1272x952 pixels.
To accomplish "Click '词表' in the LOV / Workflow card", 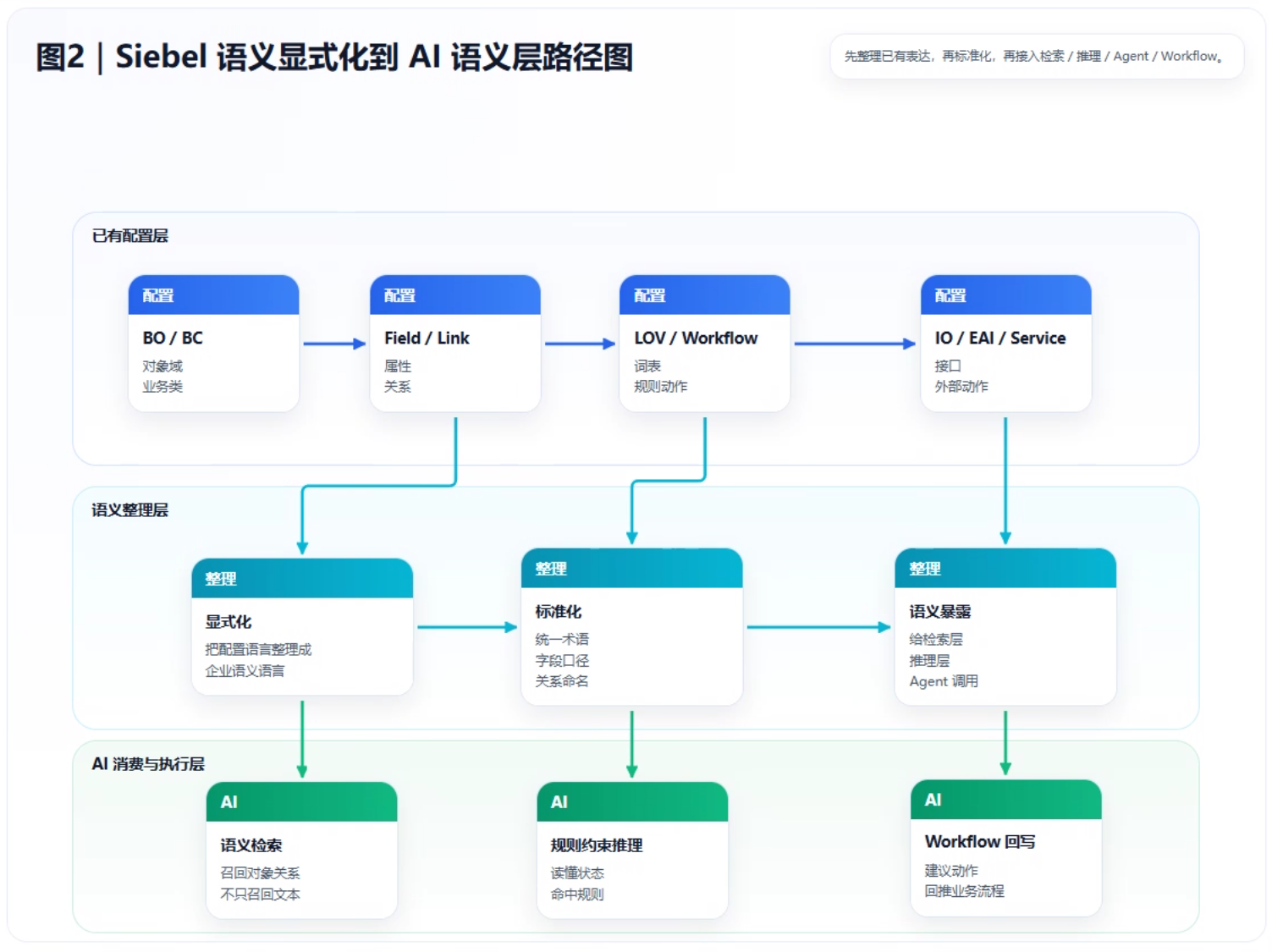I will [647, 366].
